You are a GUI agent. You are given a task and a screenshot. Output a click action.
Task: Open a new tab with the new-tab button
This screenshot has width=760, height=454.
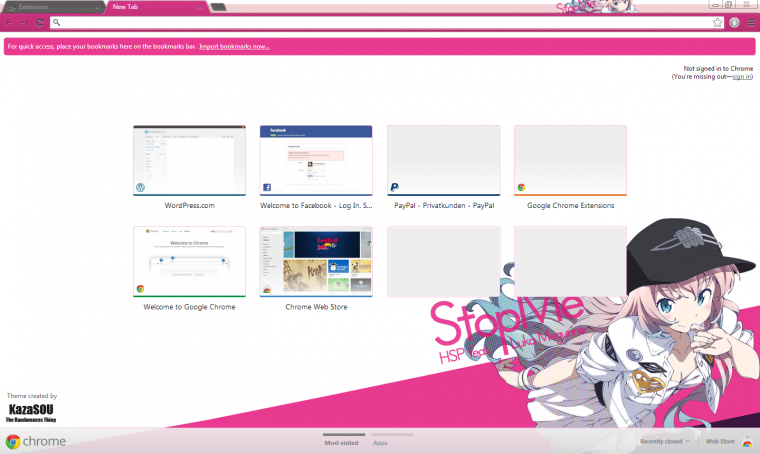[x=218, y=7]
